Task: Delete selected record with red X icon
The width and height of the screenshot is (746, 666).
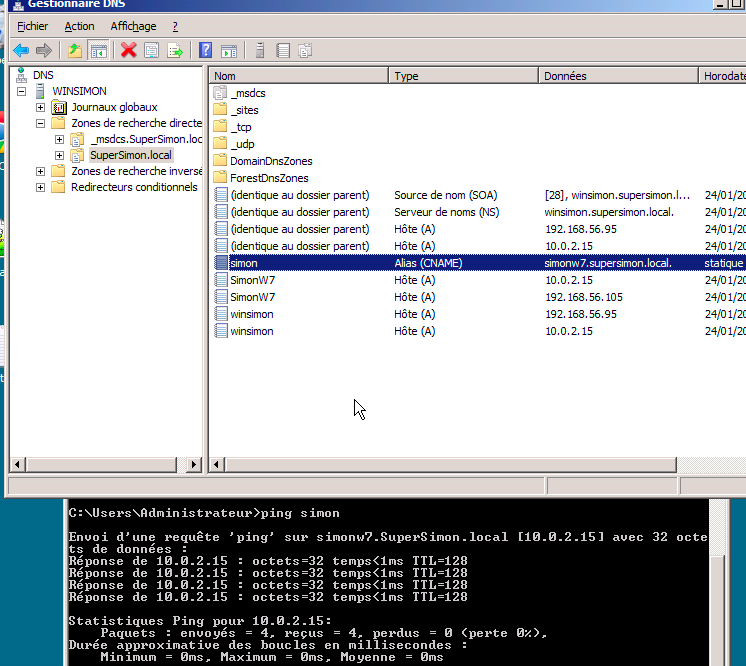Action: [x=128, y=50]
